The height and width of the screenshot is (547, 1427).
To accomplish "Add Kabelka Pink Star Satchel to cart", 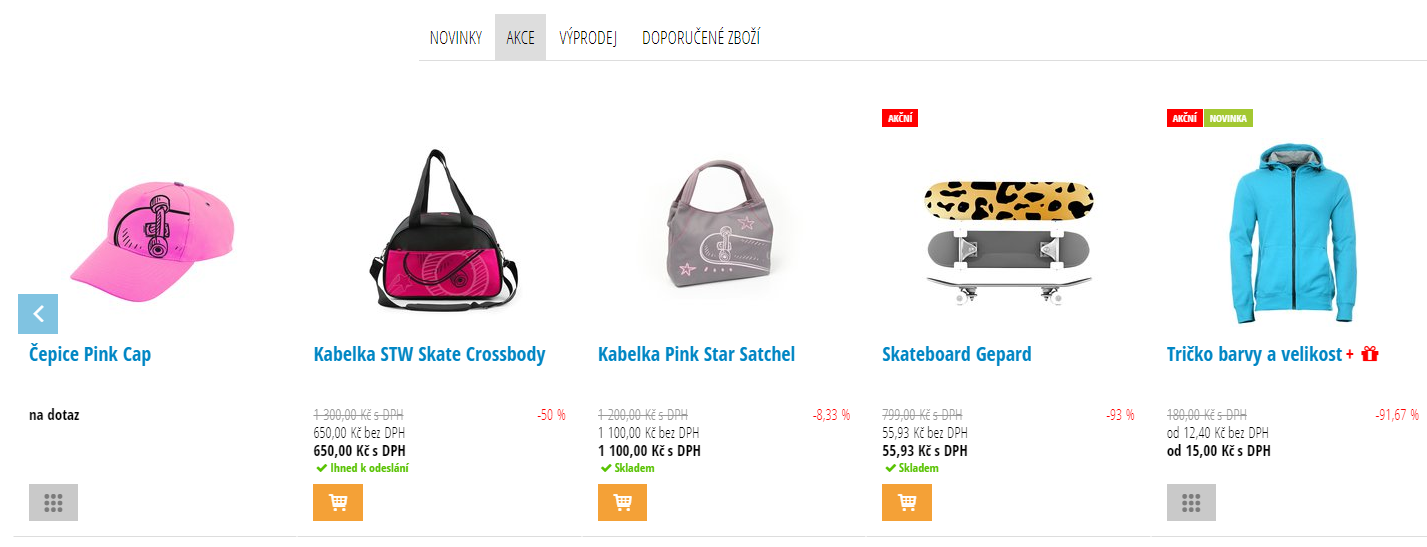I will click(622, 502).
